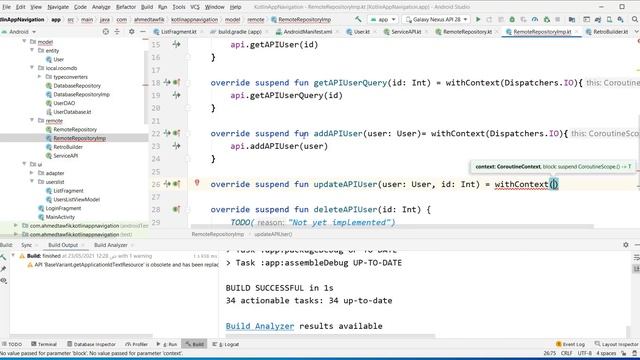This screenshot has height=360, width=640.
Task: Click the eye filter icon in Build panel
Action: coord(3,280)
